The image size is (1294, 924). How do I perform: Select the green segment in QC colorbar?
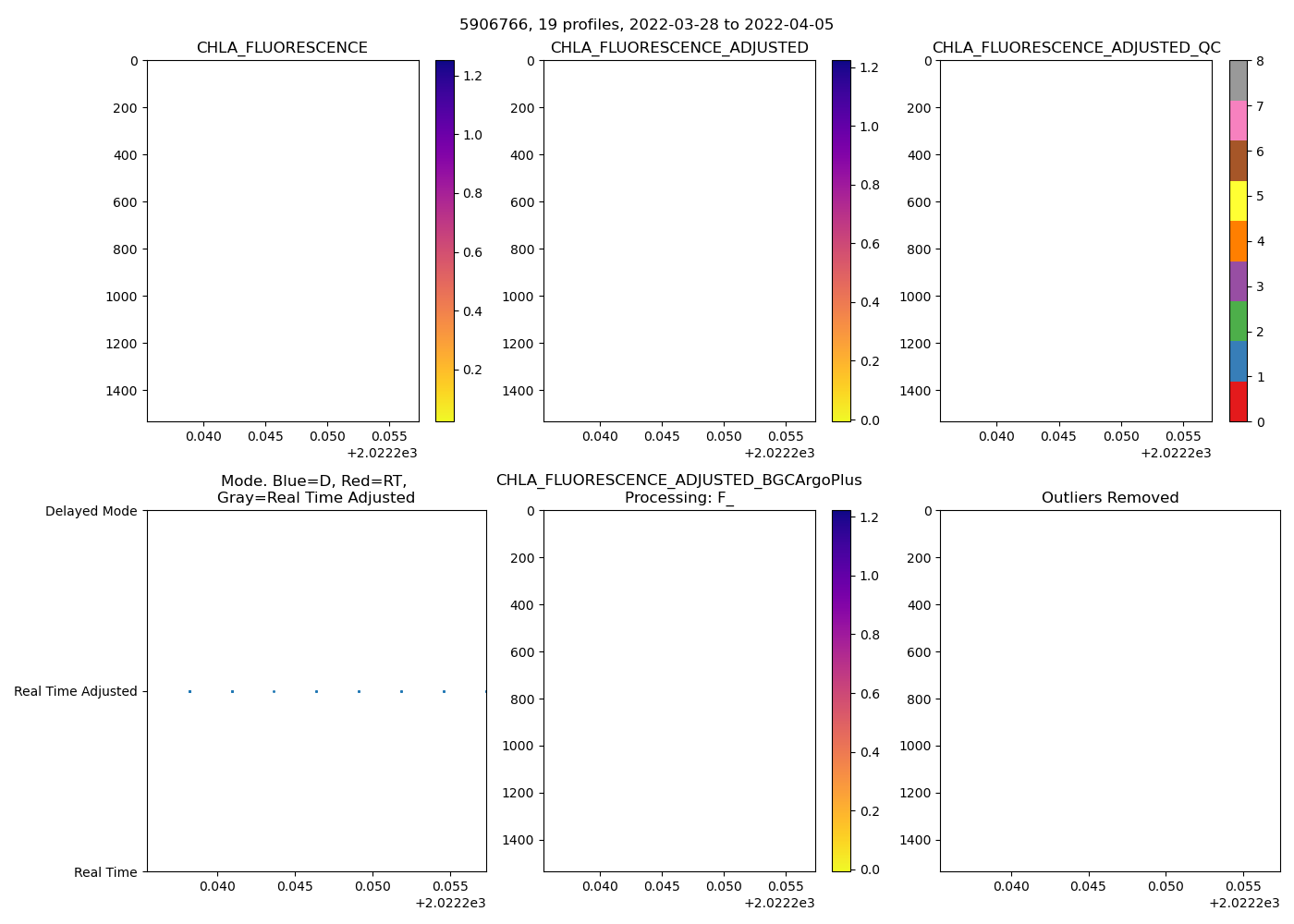coord(1238,321)
